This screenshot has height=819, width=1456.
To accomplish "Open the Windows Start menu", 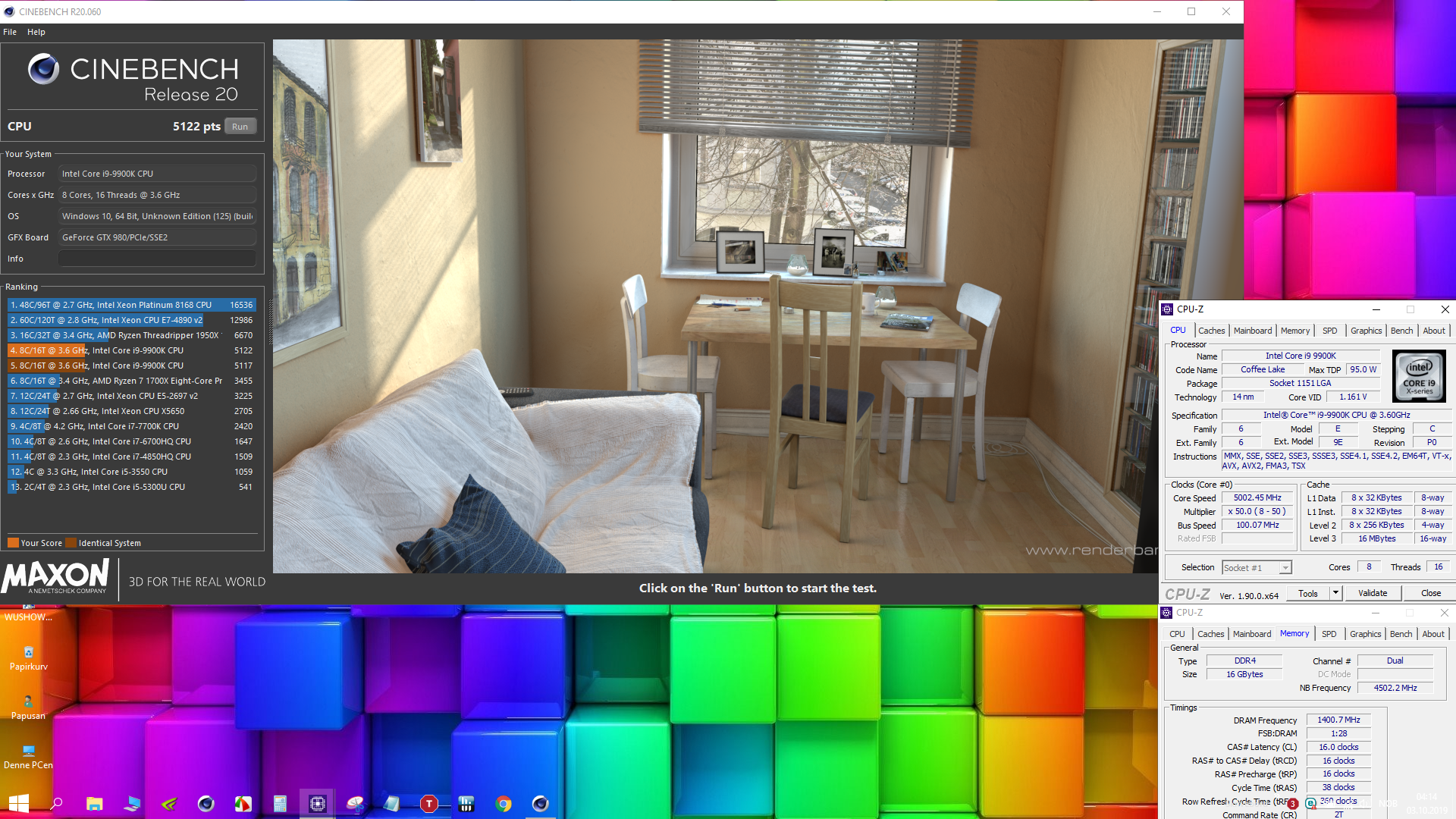I will (18, 803).
